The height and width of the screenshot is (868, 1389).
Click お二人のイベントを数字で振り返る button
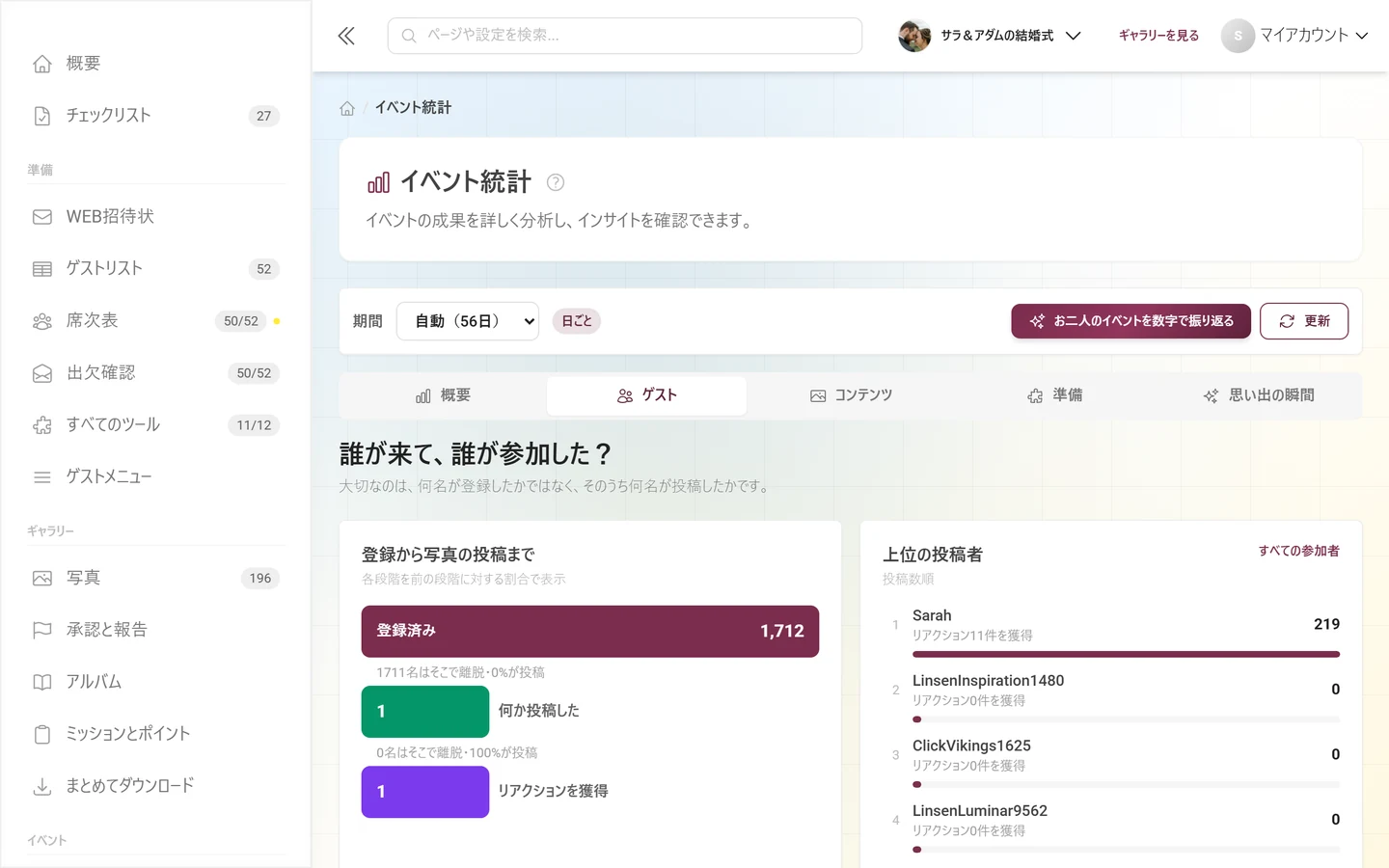pos(1130,321)
